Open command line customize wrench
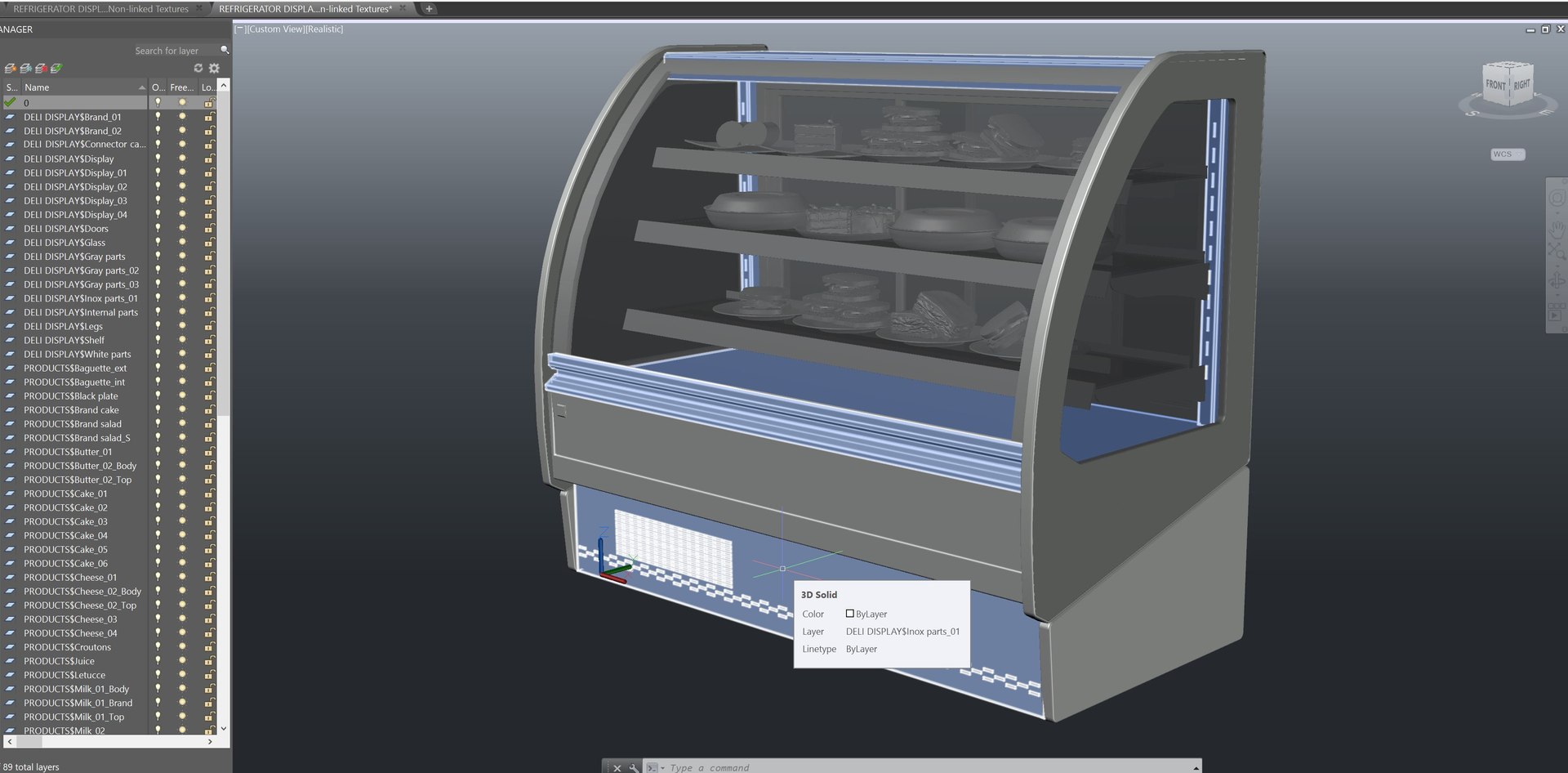1568x773 pixels. 633,767
